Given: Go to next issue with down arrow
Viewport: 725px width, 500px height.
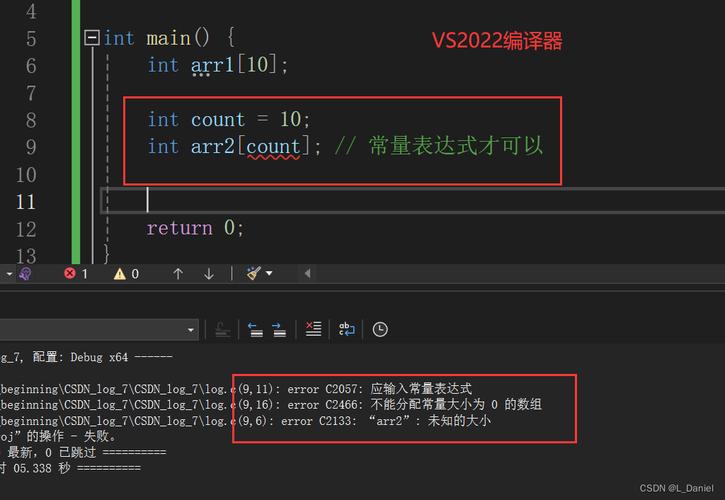Looking at the screenshot, I should pos(209,274).
